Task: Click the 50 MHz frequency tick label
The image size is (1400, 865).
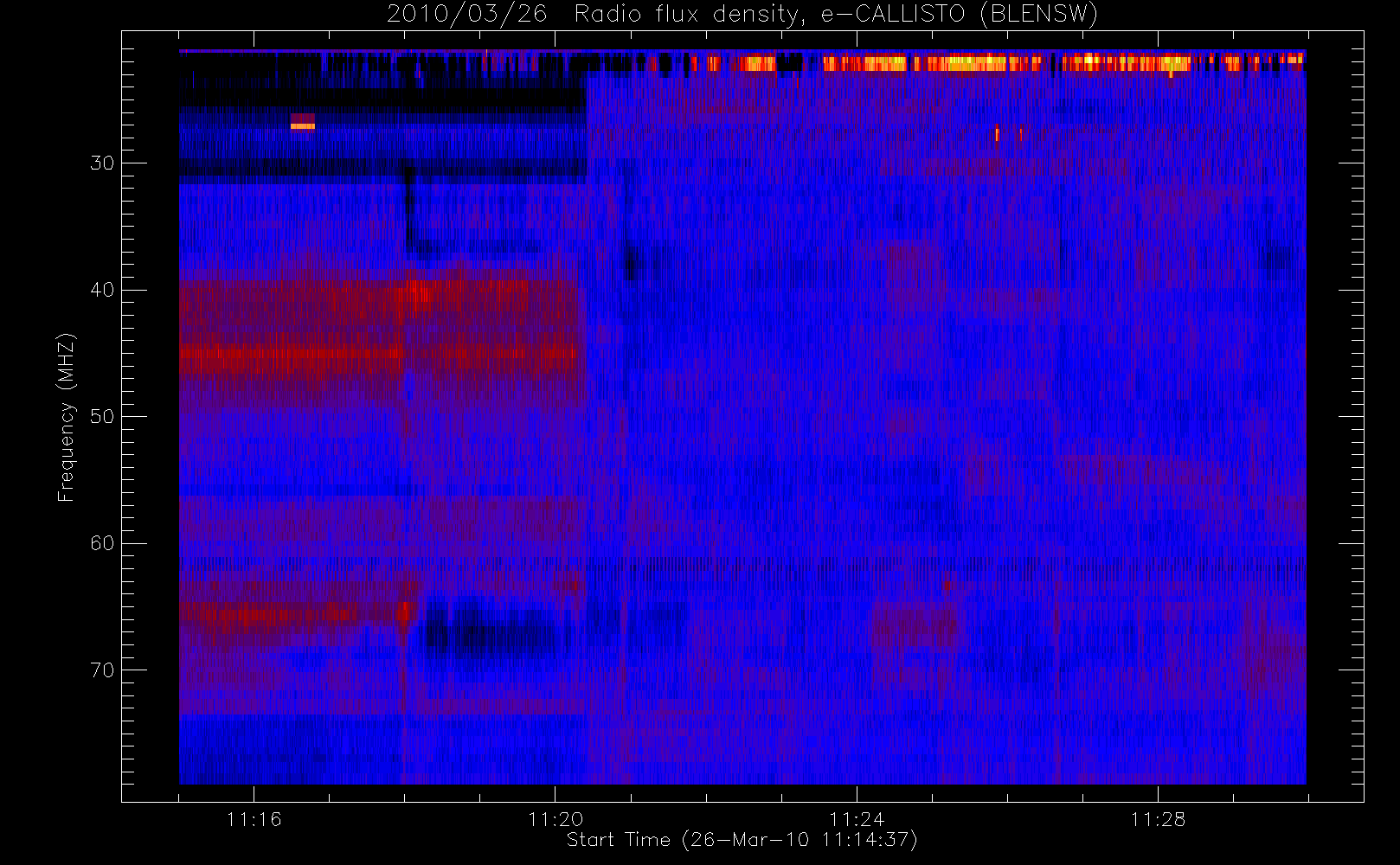Action: point(102,417)
